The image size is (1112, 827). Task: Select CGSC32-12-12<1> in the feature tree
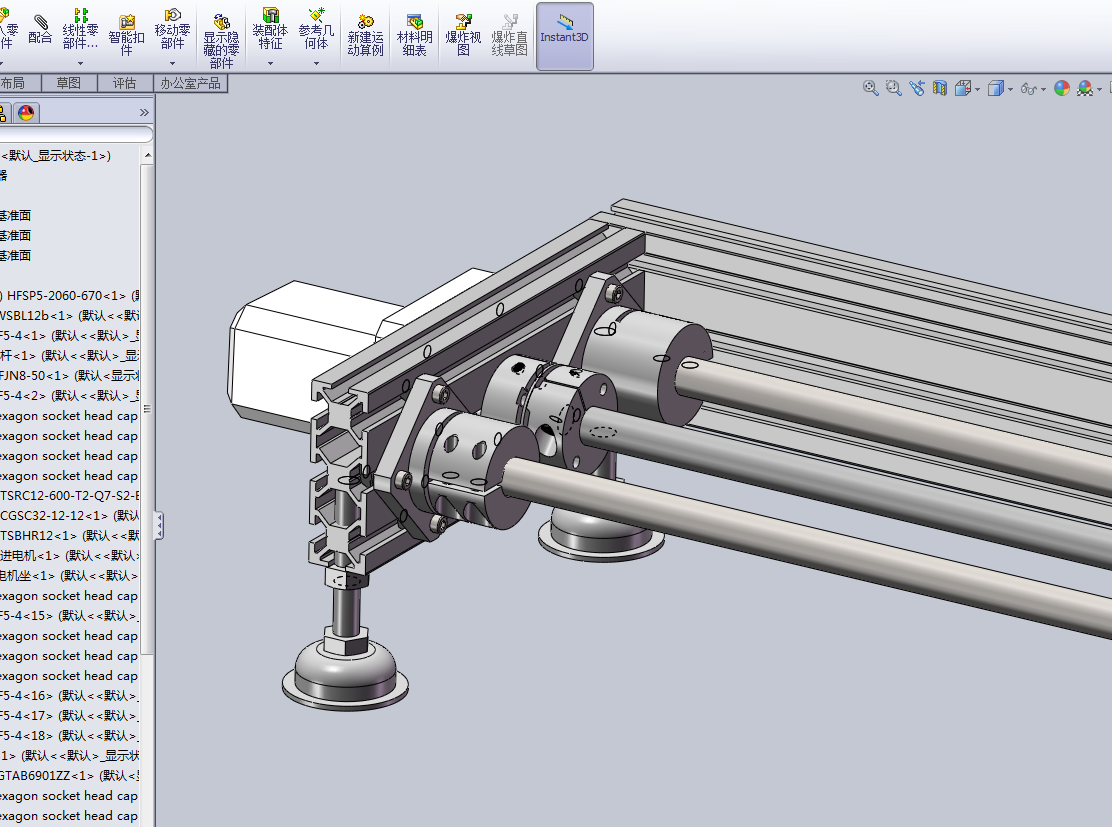70,516
